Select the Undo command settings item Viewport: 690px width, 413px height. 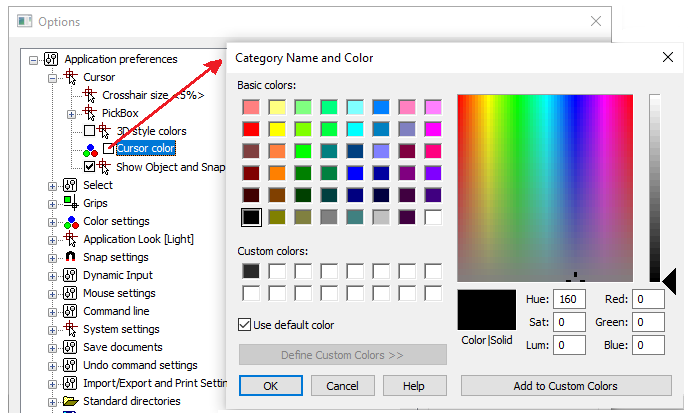pos(140,365)
